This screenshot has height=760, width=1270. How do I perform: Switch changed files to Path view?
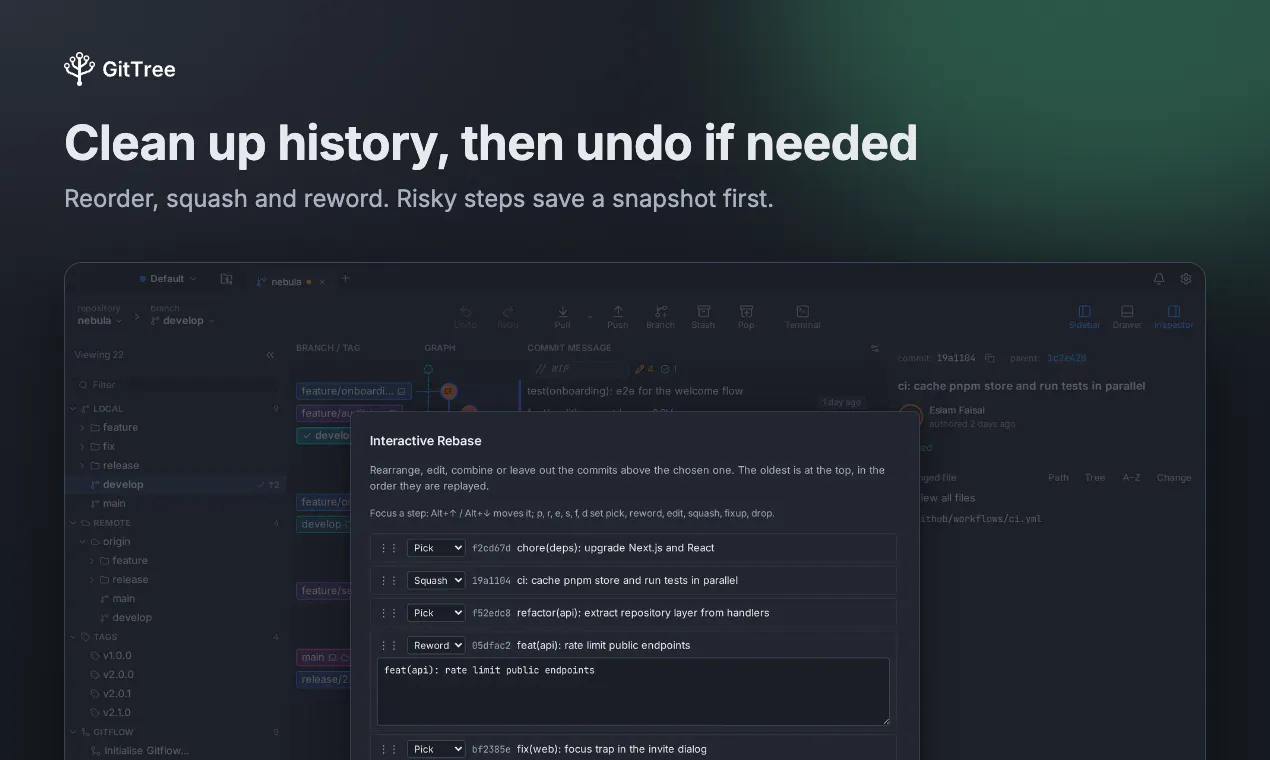tap(1058, 478)
